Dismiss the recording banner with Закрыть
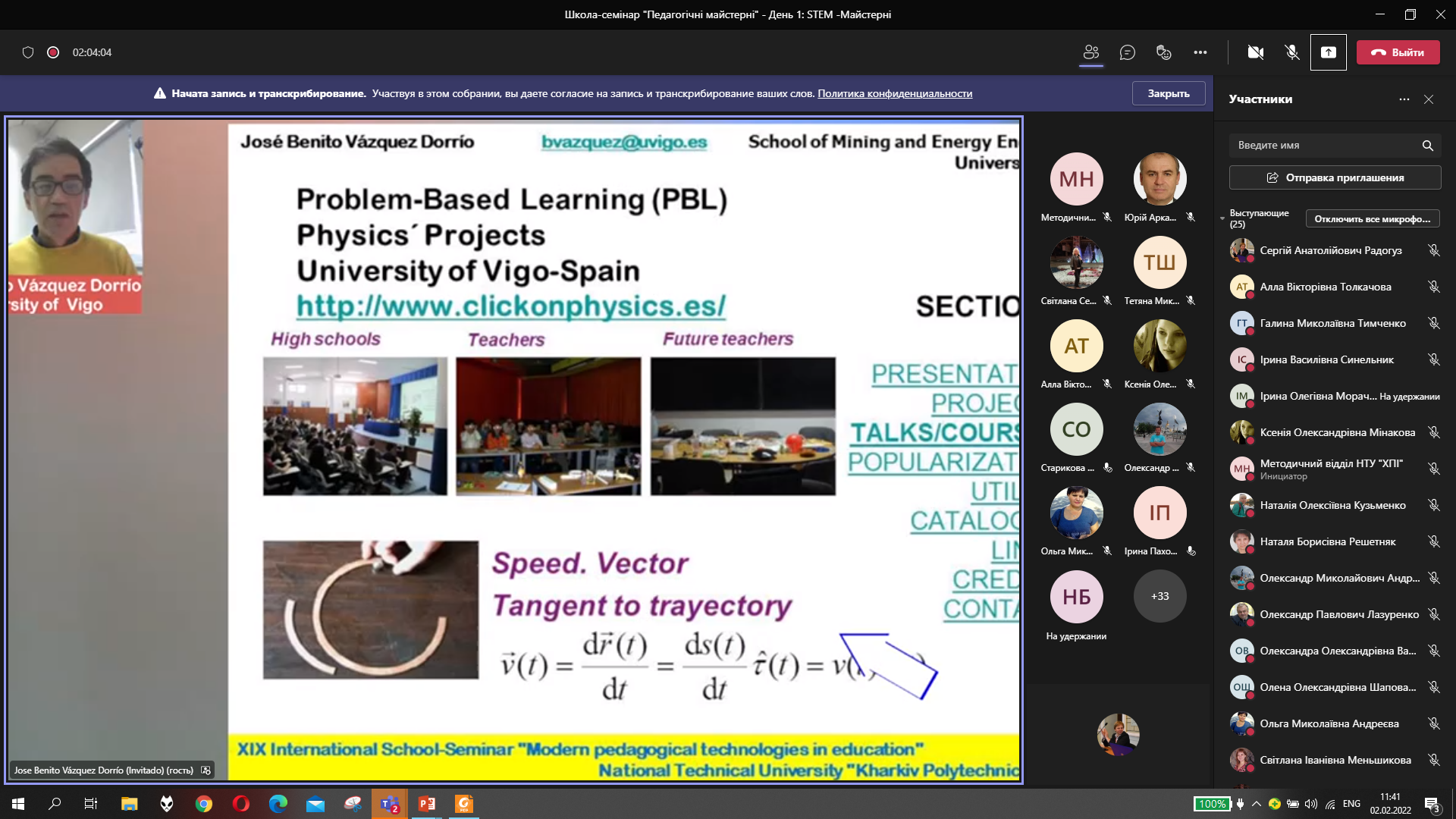1456x819 pixels. click(1169, 93)
